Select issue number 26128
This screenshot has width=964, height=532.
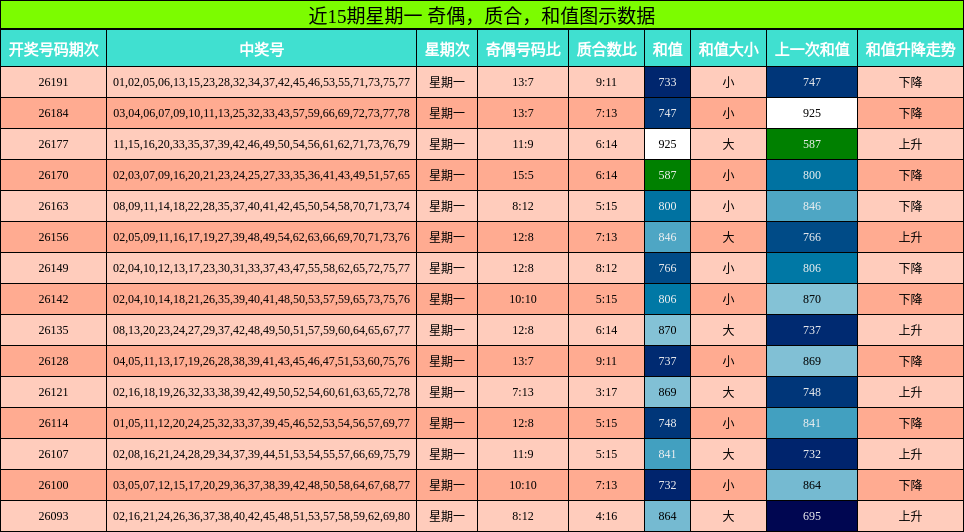[x=53, y=361]
